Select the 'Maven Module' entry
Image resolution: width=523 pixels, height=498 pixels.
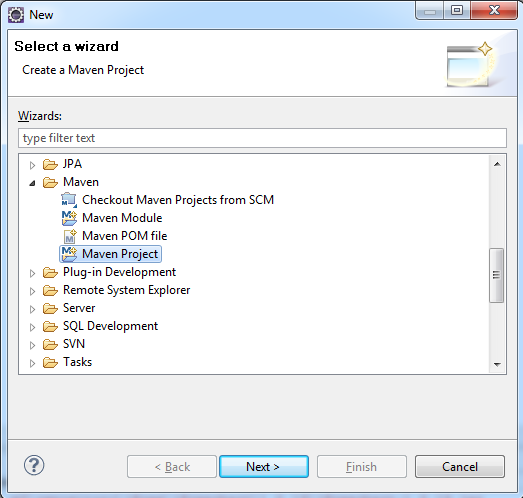[x=122, y=218]
